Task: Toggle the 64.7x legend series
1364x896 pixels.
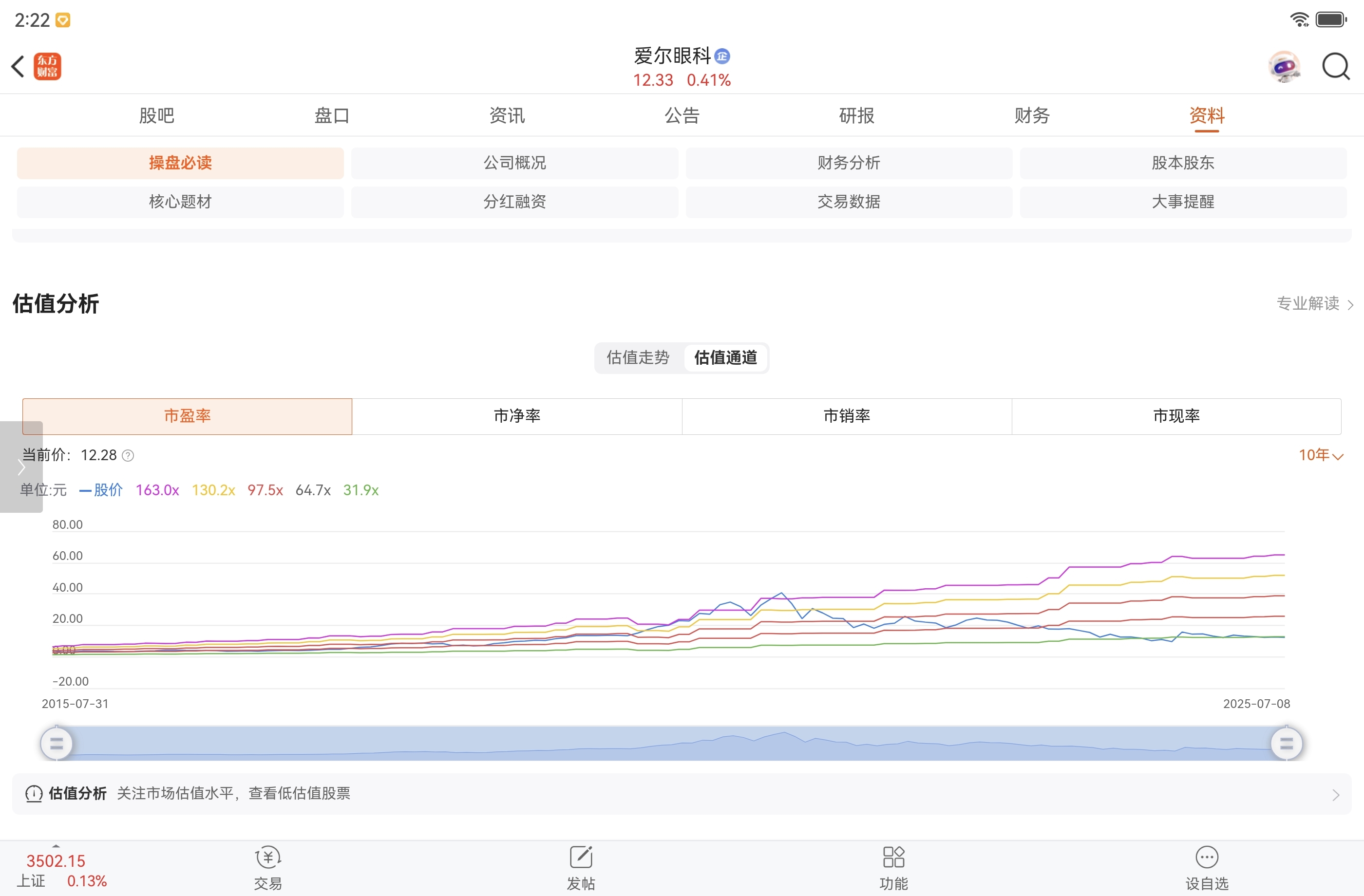Action: [x=313, y=490]
